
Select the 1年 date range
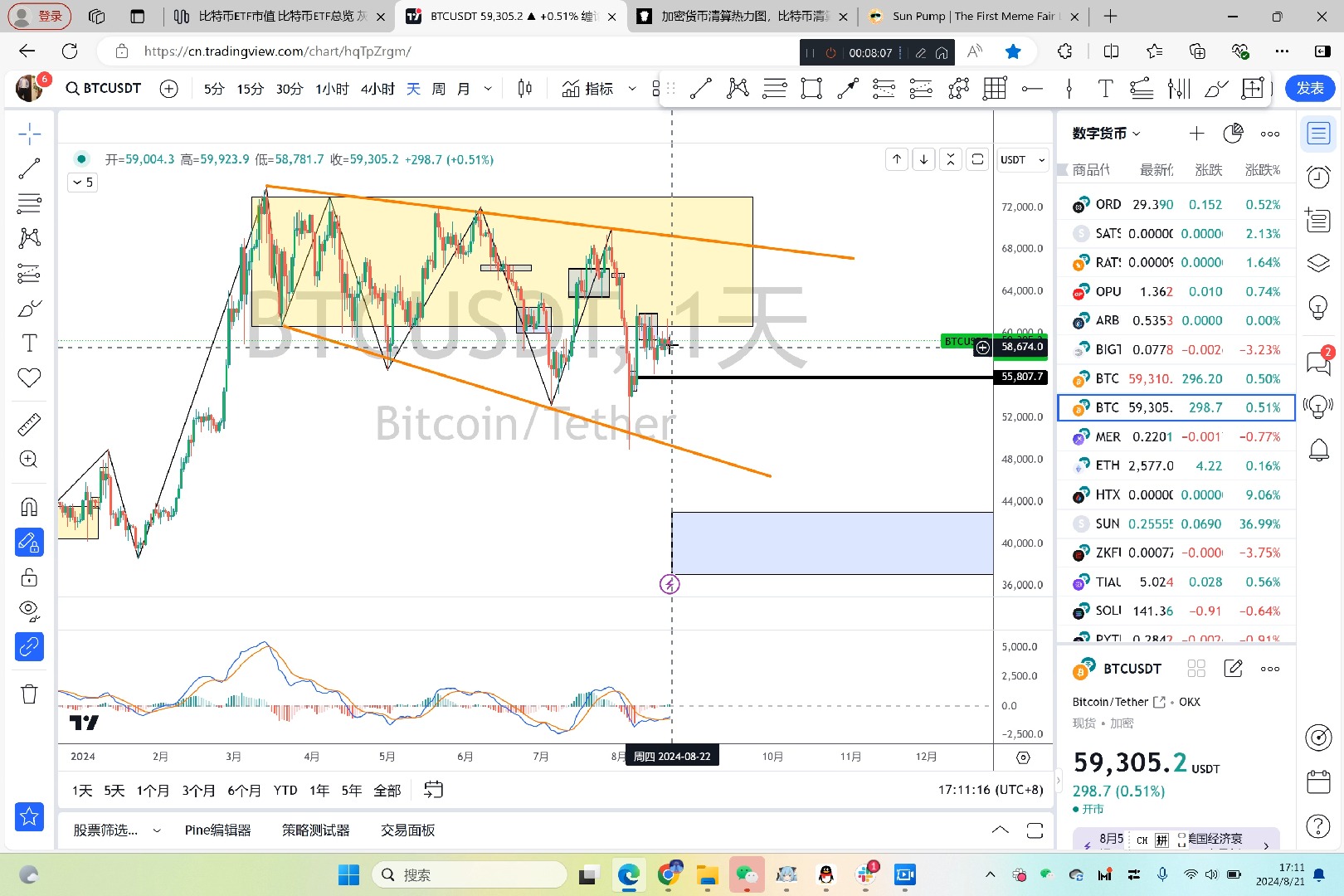319,791
